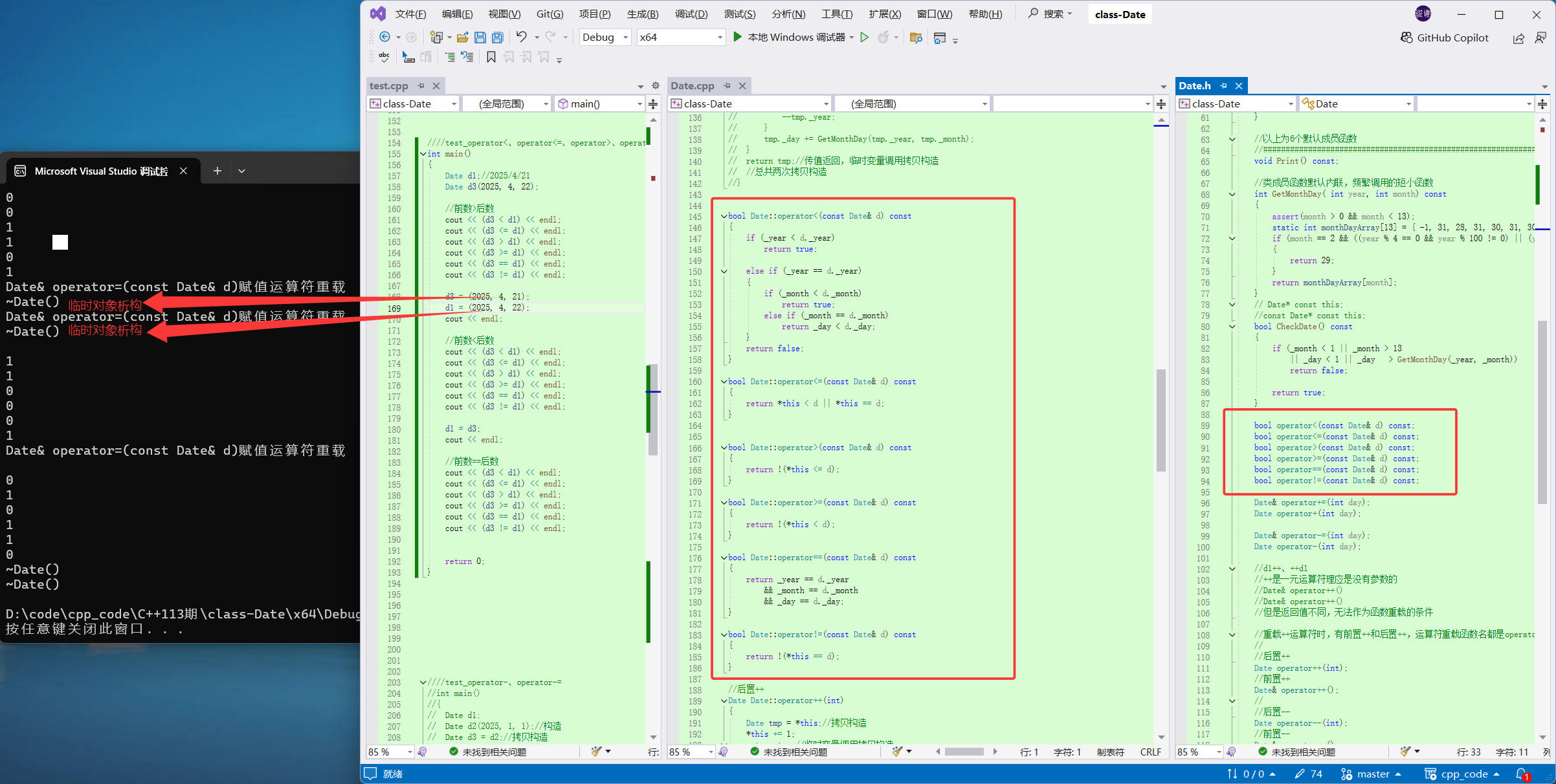
Task: Toggle the pin on the Date.h tab
Action: click(1223, 85)
